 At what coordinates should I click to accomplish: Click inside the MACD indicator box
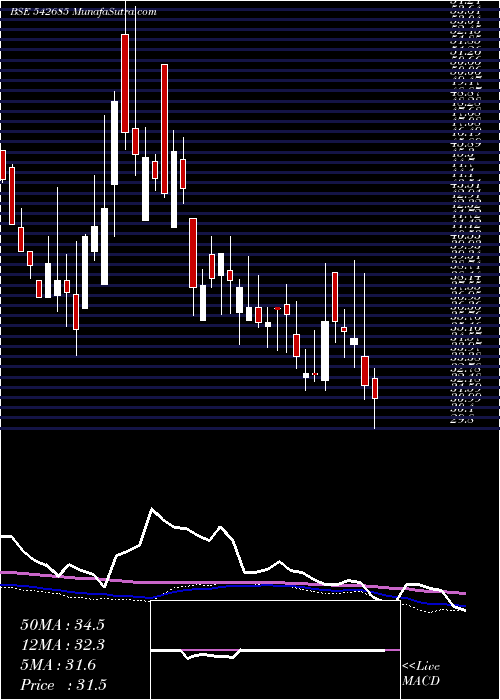tap(275, 650)
